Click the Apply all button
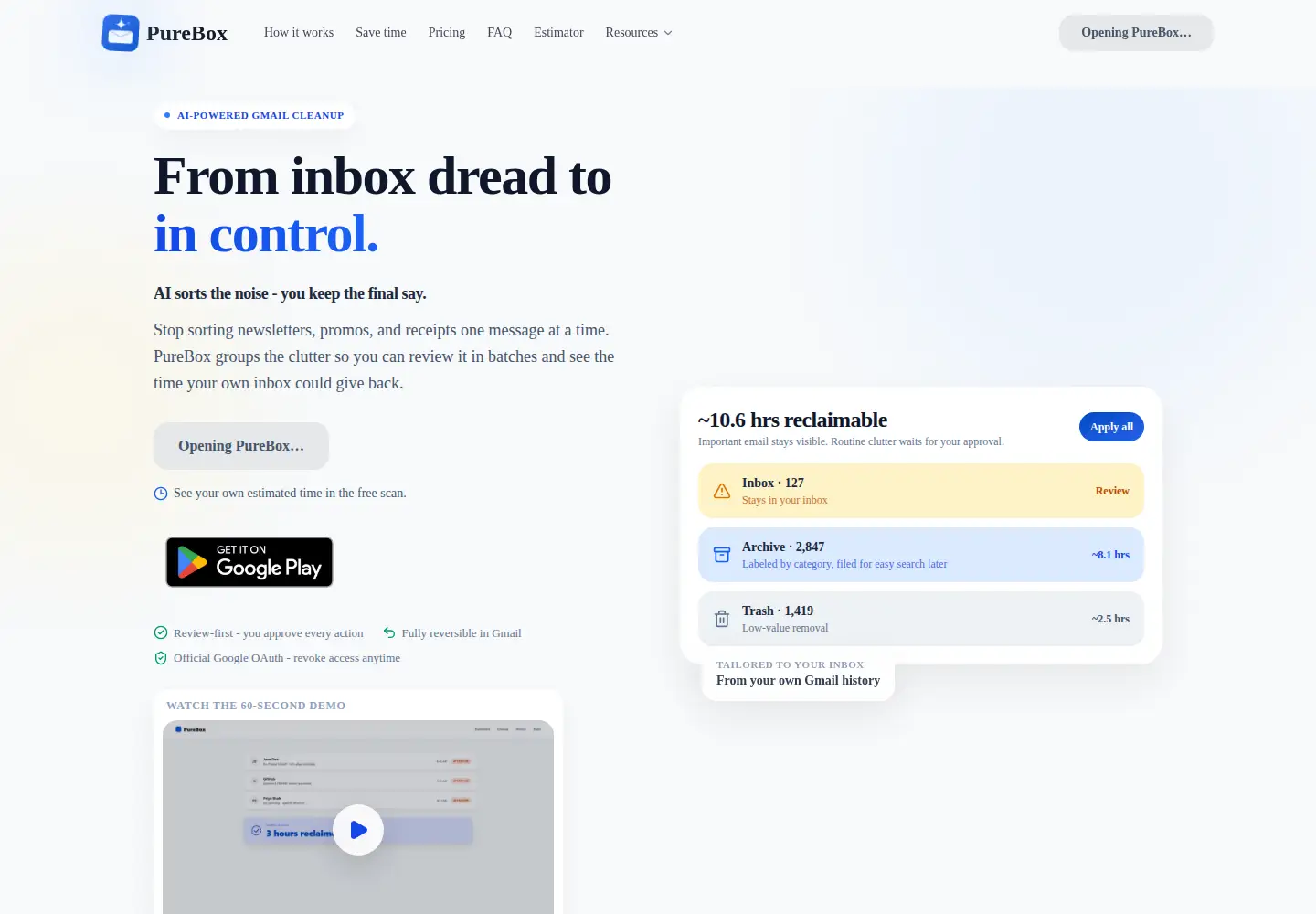The height and width of the screenshot is (914, 1316). [x=1111, y=427]
